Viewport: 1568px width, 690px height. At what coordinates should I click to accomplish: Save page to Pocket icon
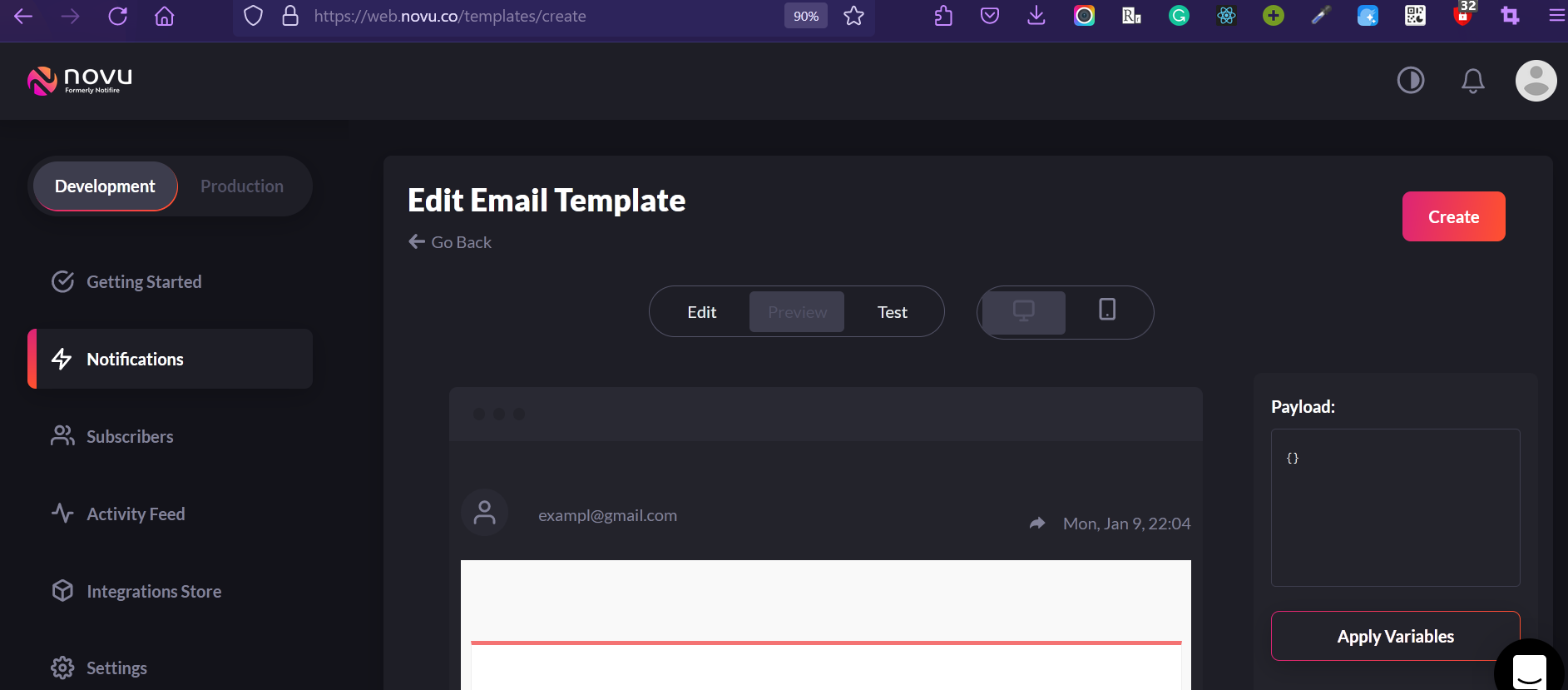click(990, 16)
